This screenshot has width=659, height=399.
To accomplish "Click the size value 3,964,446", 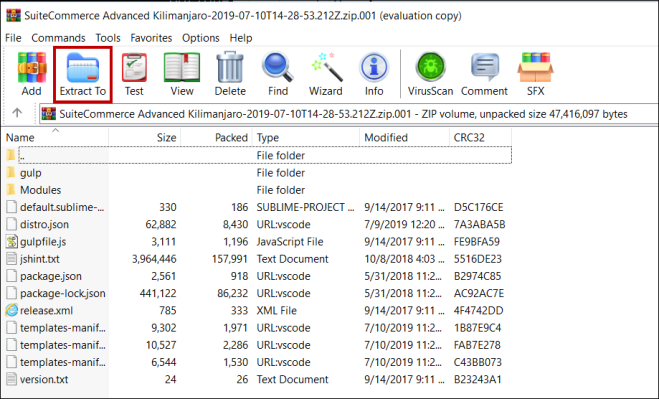I will pos(154,259).
